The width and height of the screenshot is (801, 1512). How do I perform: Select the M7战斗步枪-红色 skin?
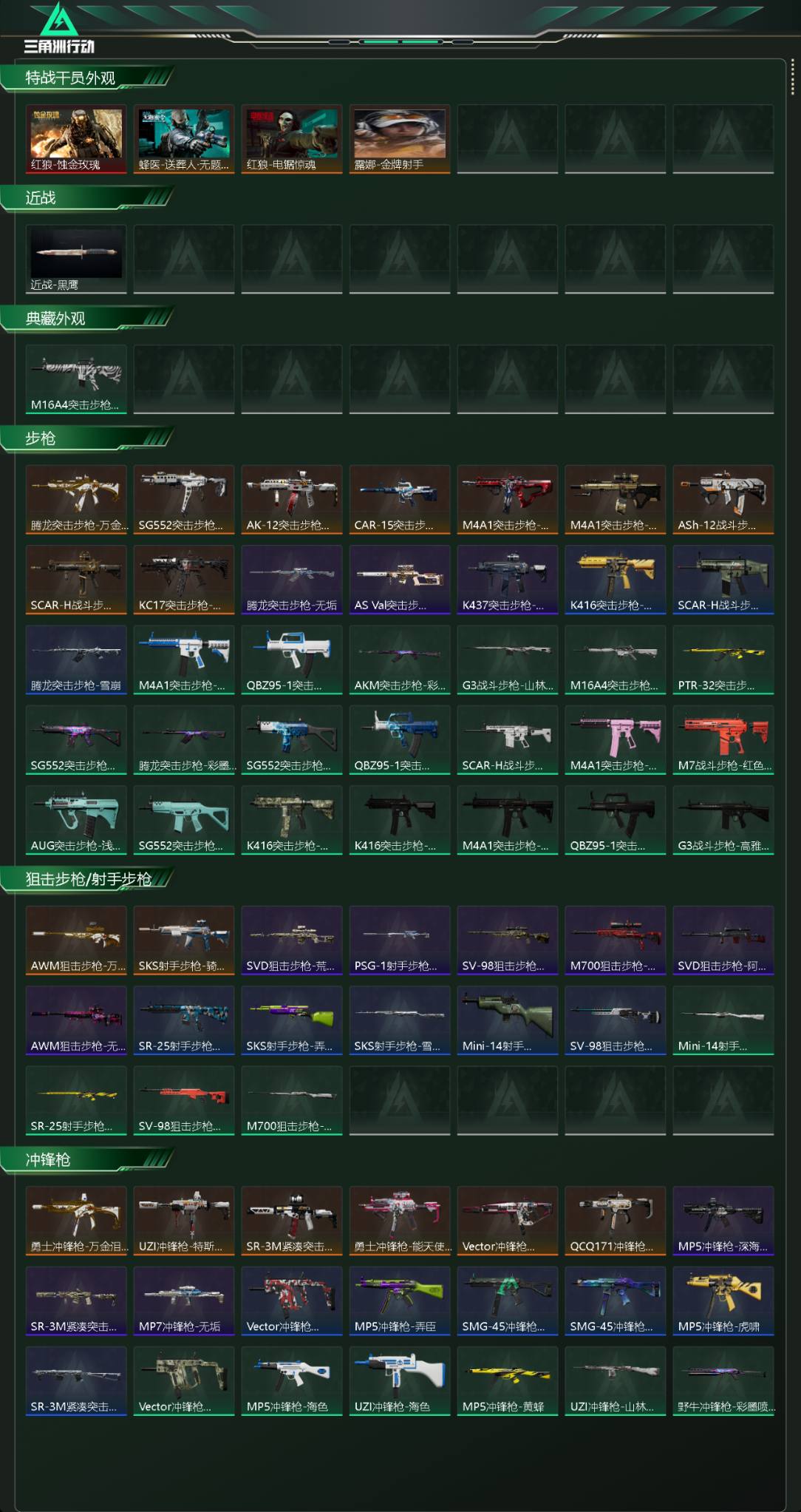click(x=723, y=740)
